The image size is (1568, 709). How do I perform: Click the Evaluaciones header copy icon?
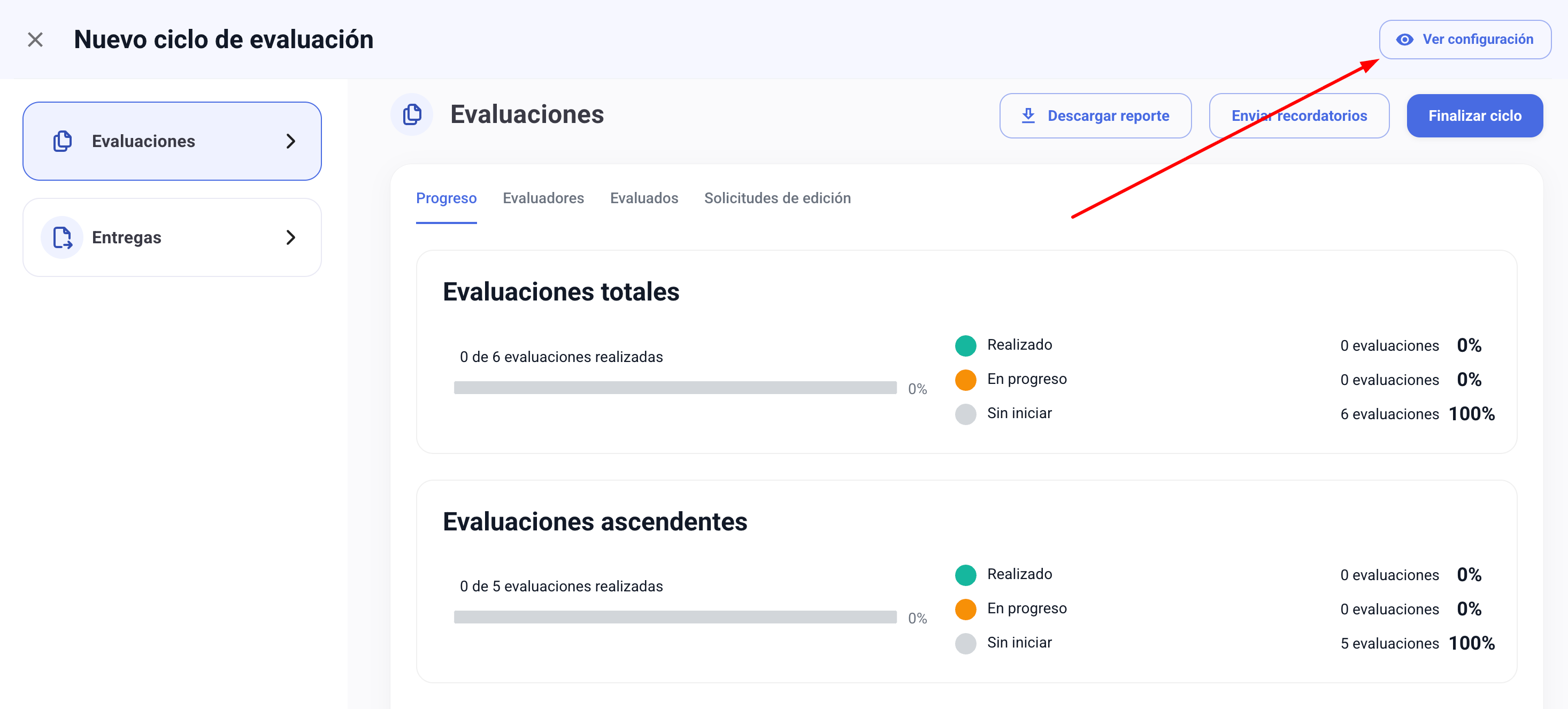point(412,115)
